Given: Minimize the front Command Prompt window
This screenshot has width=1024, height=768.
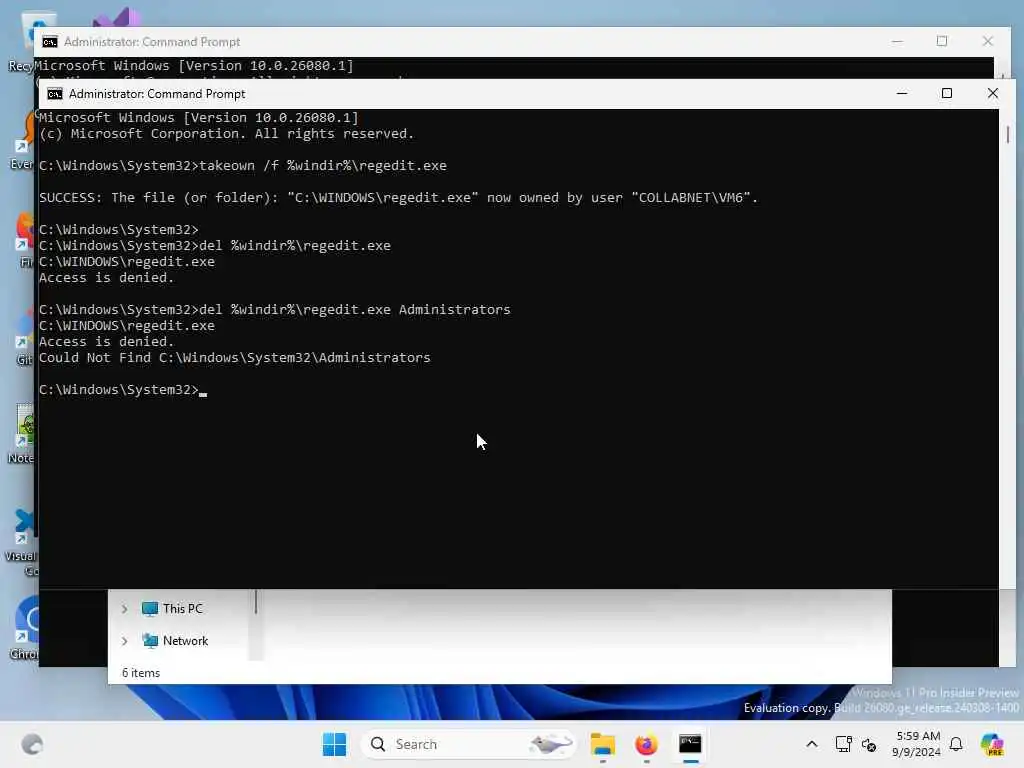Looking at the screenshot, I should 902,93.
